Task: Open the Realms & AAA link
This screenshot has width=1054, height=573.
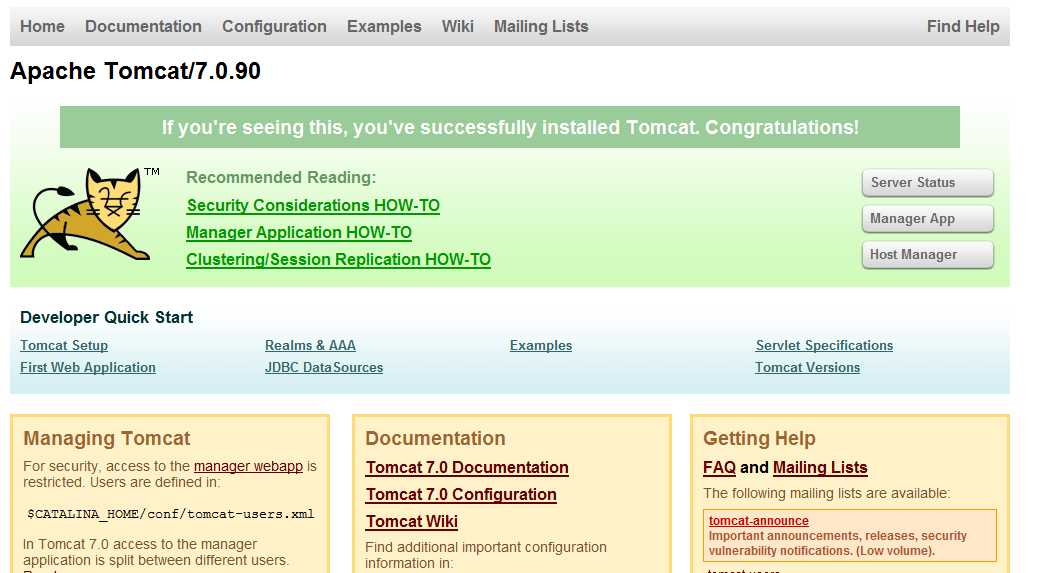Action: [x=311, y=345]
